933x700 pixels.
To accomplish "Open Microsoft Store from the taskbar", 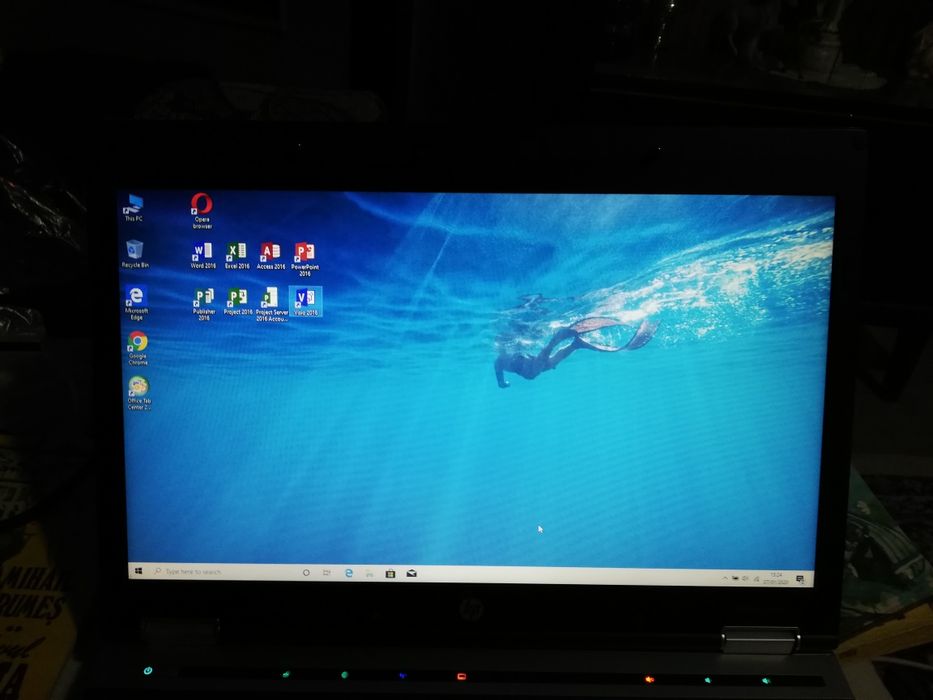I will click(x=390, y=573).
